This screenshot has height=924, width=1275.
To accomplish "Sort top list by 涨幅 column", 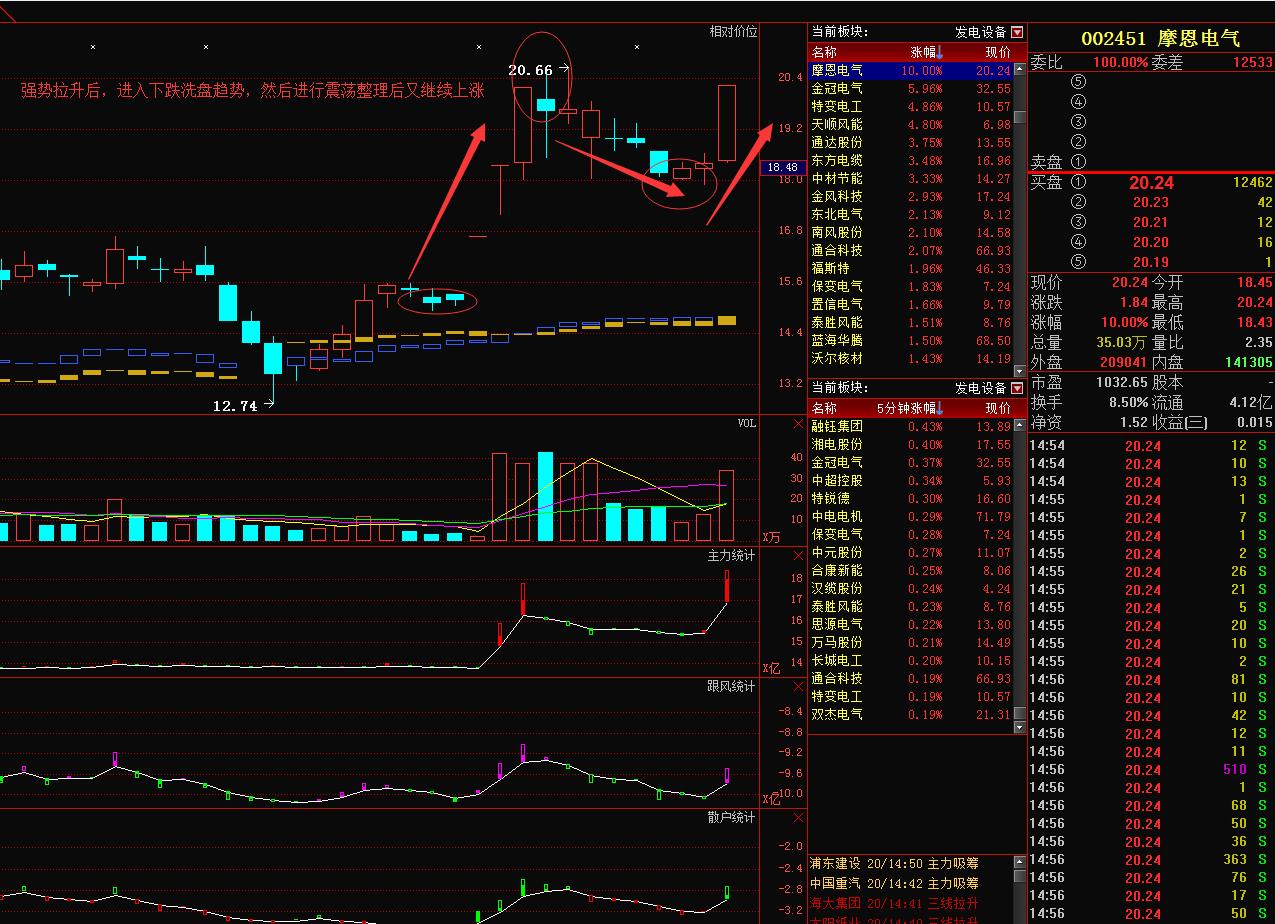I will tap(925, 52).
